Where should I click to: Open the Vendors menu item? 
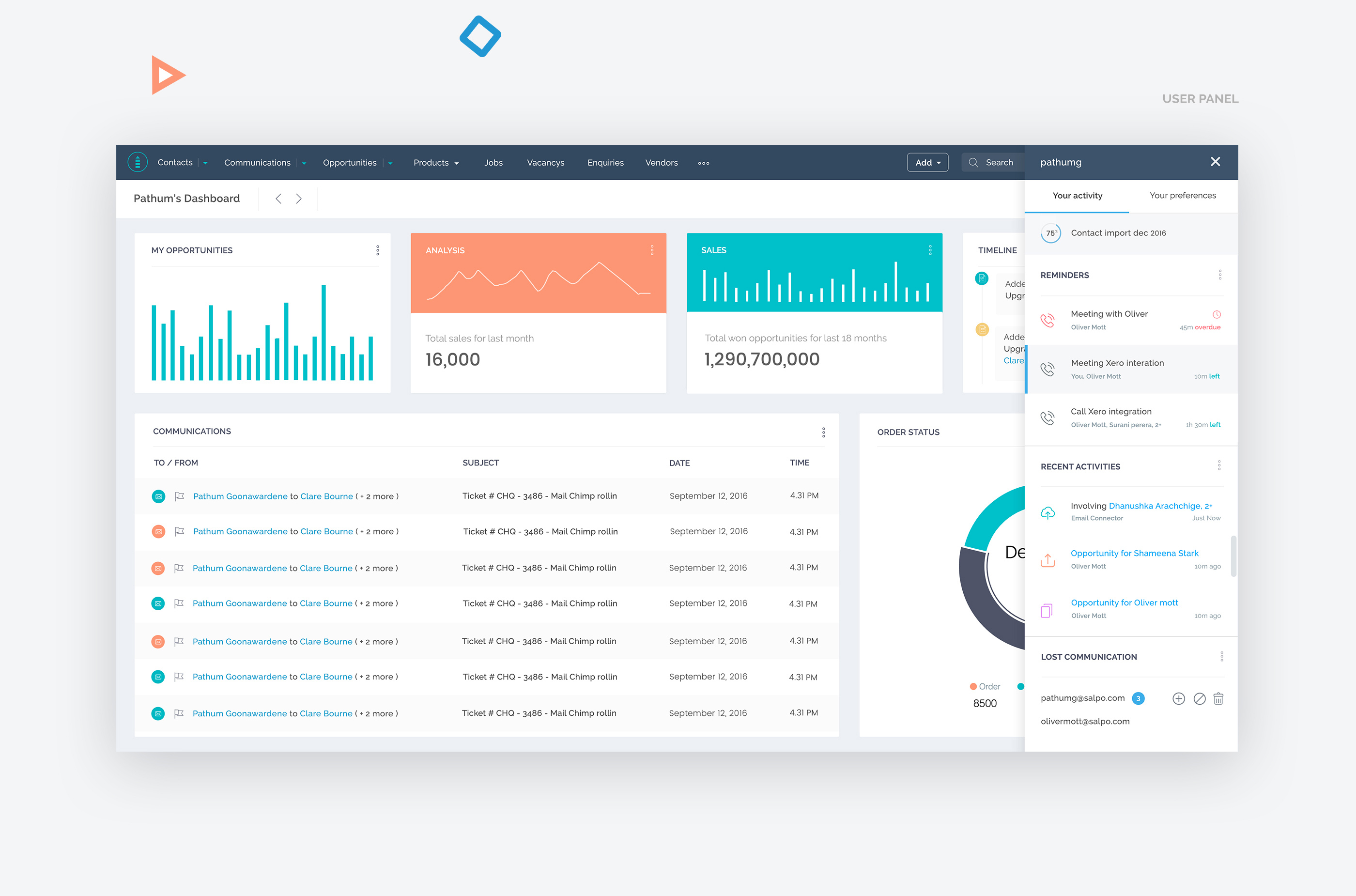click(x=661, y=163)
